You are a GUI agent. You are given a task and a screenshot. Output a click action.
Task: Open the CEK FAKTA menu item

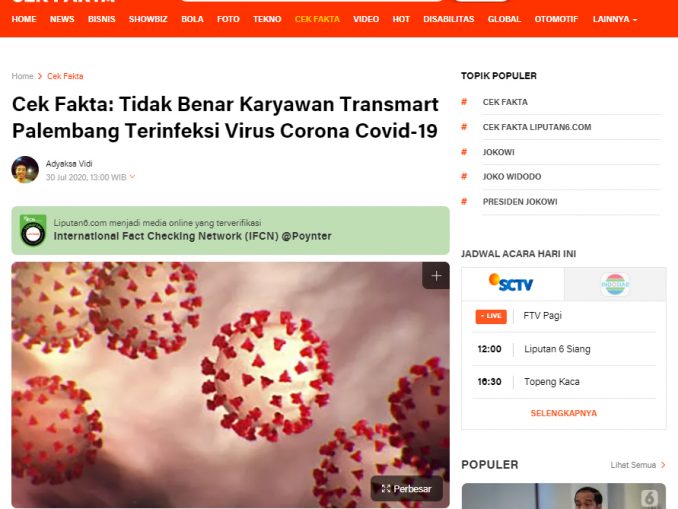(317, 19)
